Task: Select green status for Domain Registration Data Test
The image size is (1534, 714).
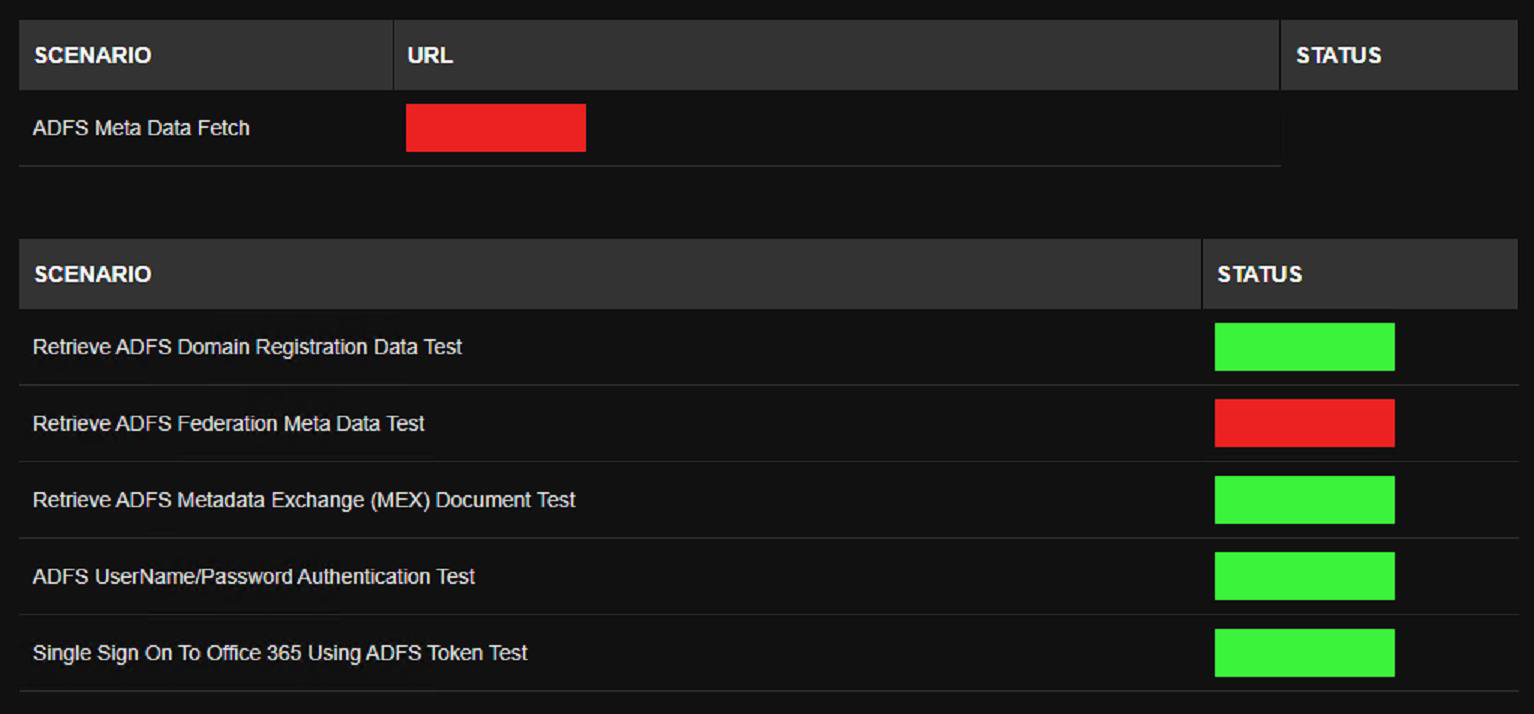Action: [x=1304, y=347]
